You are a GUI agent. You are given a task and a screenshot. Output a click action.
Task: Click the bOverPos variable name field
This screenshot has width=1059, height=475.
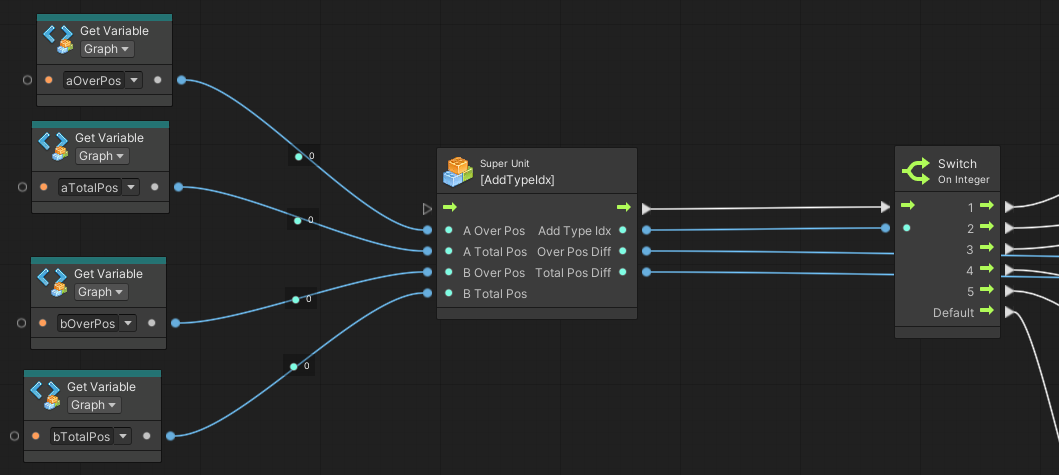[x=88, y=323]
